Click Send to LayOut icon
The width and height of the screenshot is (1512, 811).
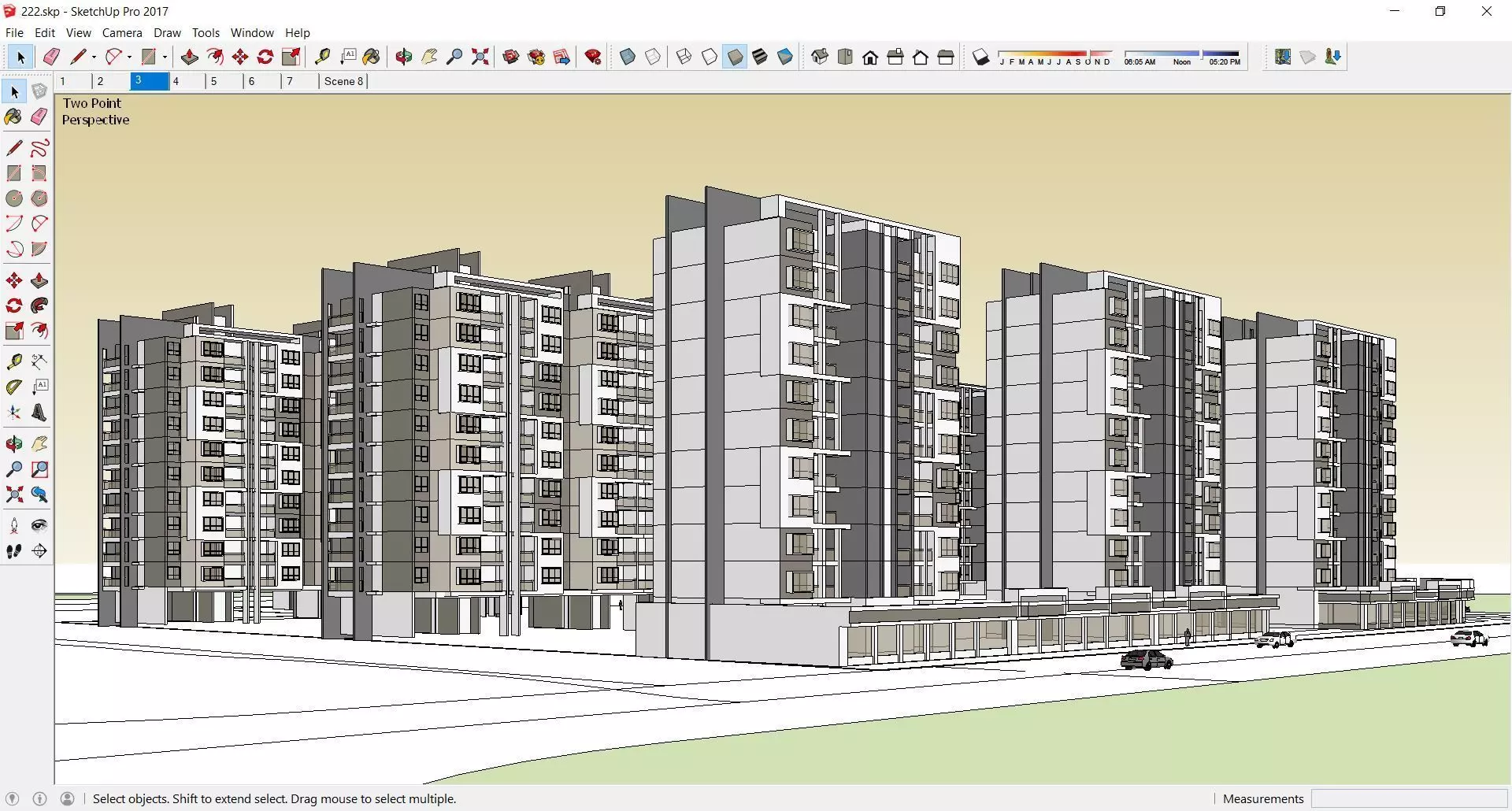pyautogui.click(x=561, y=57)
